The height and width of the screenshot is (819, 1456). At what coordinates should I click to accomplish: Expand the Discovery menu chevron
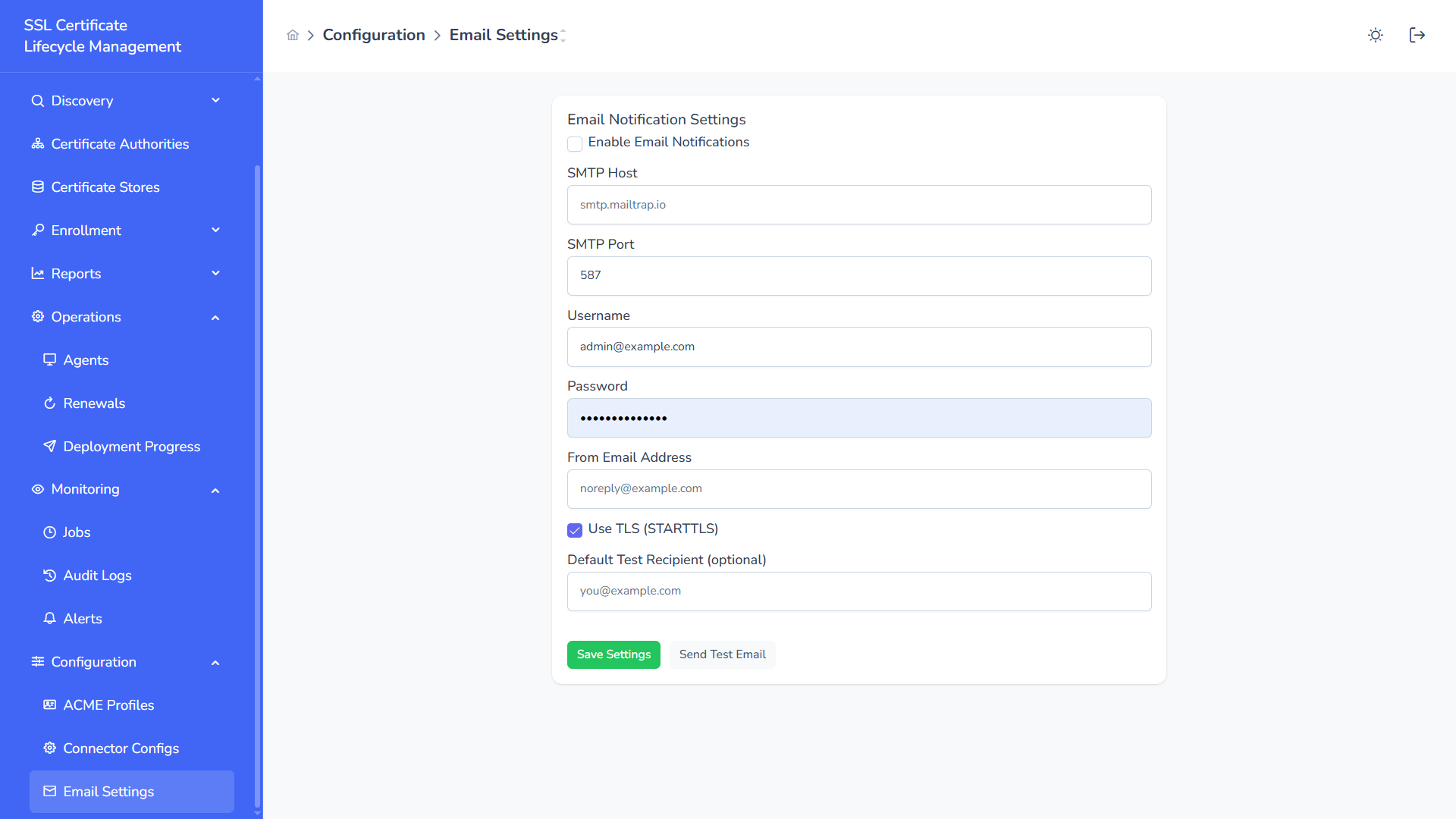coord(215,101)
